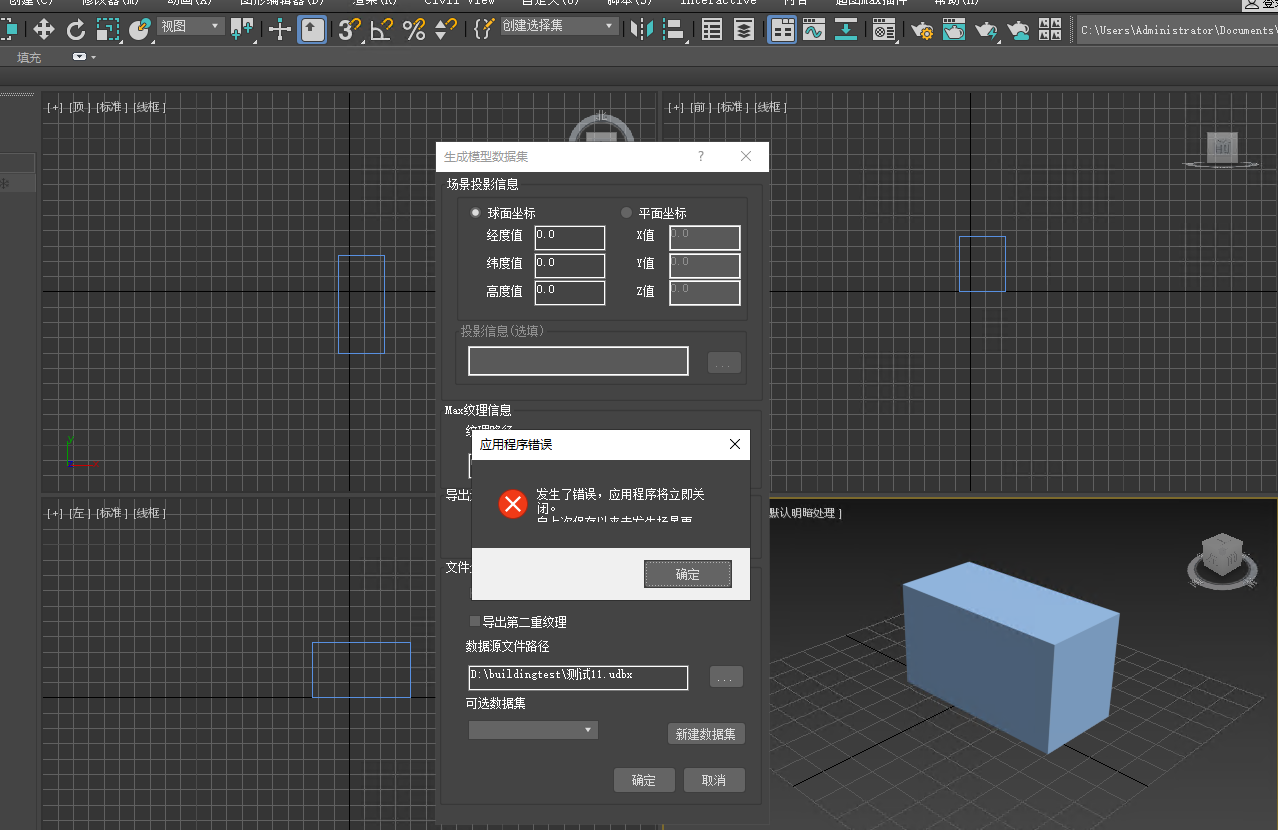Click the front viewport ViewCube
The width and height of the screenshot is (1278, 830).
tap(1221, 150)
